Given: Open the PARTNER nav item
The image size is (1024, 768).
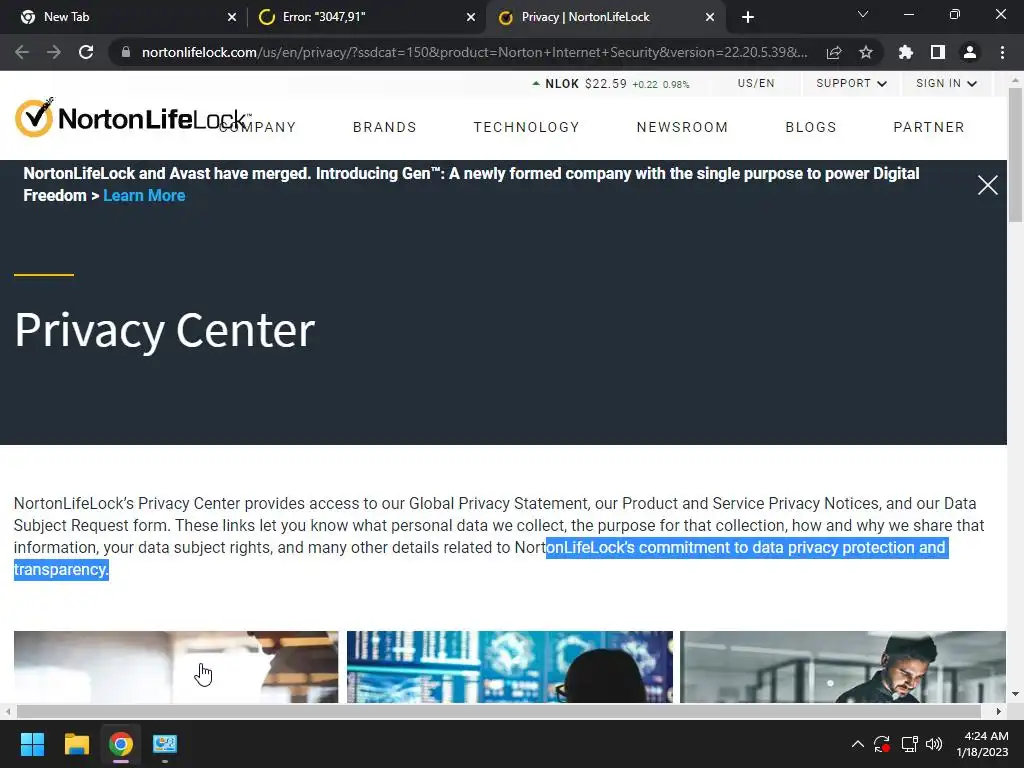Looking at the screenshot, I should click(x=929, y=127).
